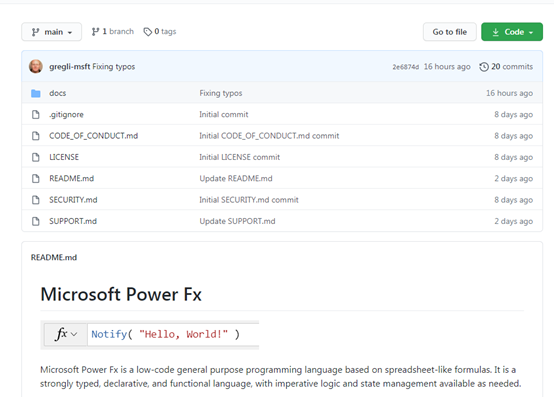554x397 pixels.
Task: Click the .gitignore file icon
Action: click(x=36, y=114)
